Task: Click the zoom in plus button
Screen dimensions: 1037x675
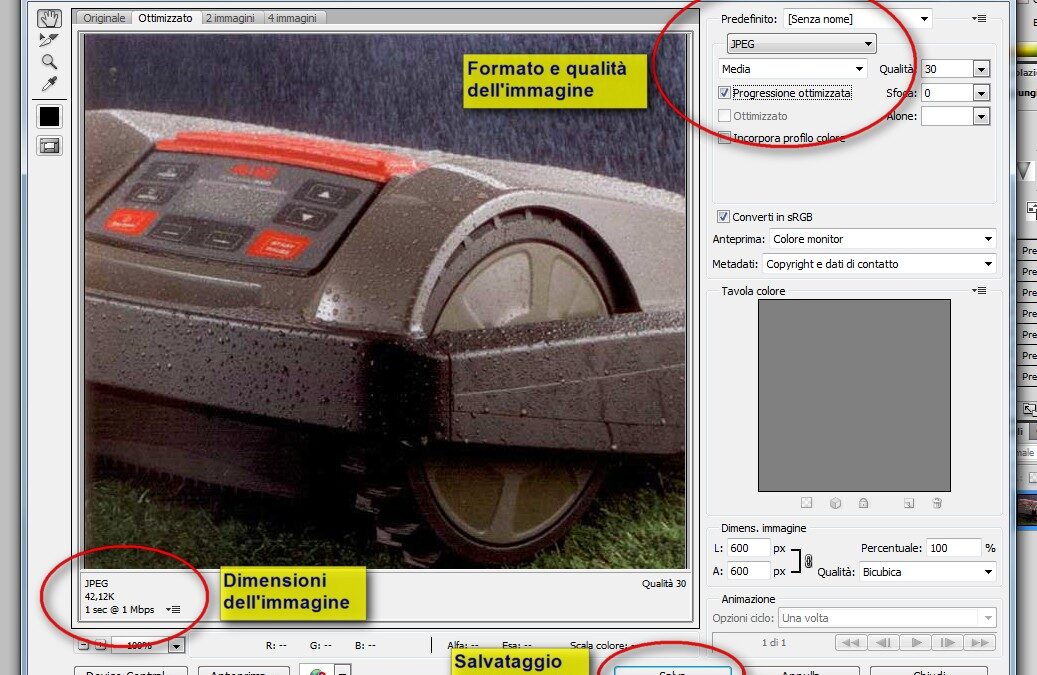Action: [x=101, y=645]
